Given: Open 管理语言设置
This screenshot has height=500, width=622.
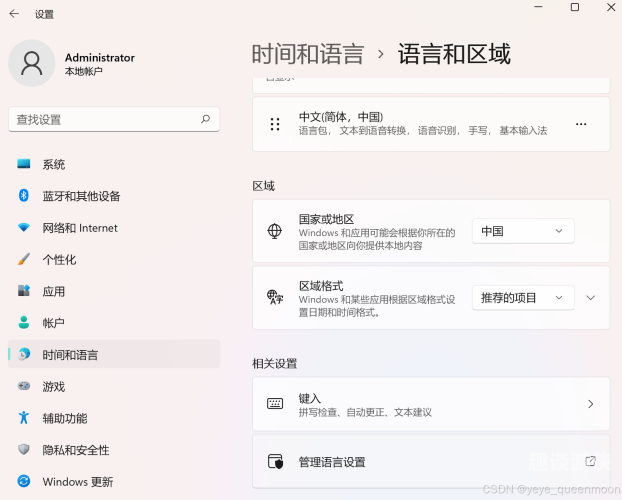Looking at the screenshot, I should tap(431, 462).
